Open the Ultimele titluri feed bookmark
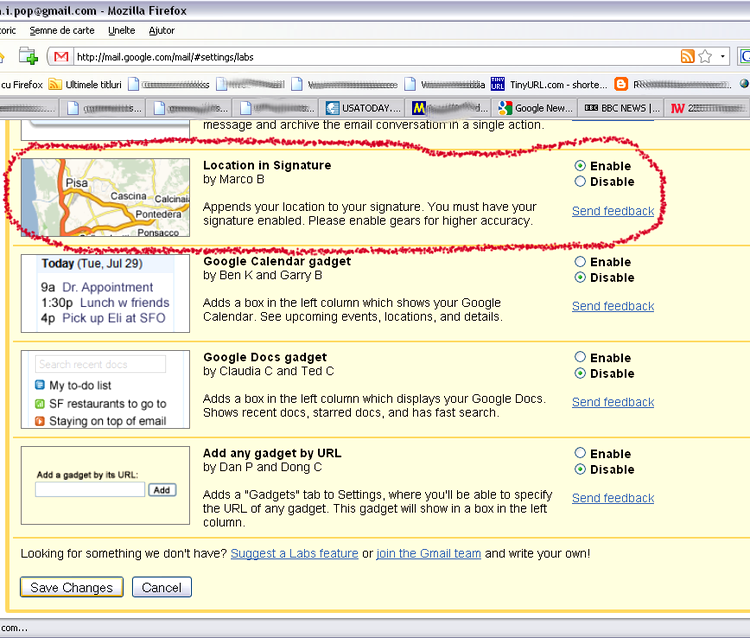Screen dimensions: 750x638 click(x=85, y=85)
